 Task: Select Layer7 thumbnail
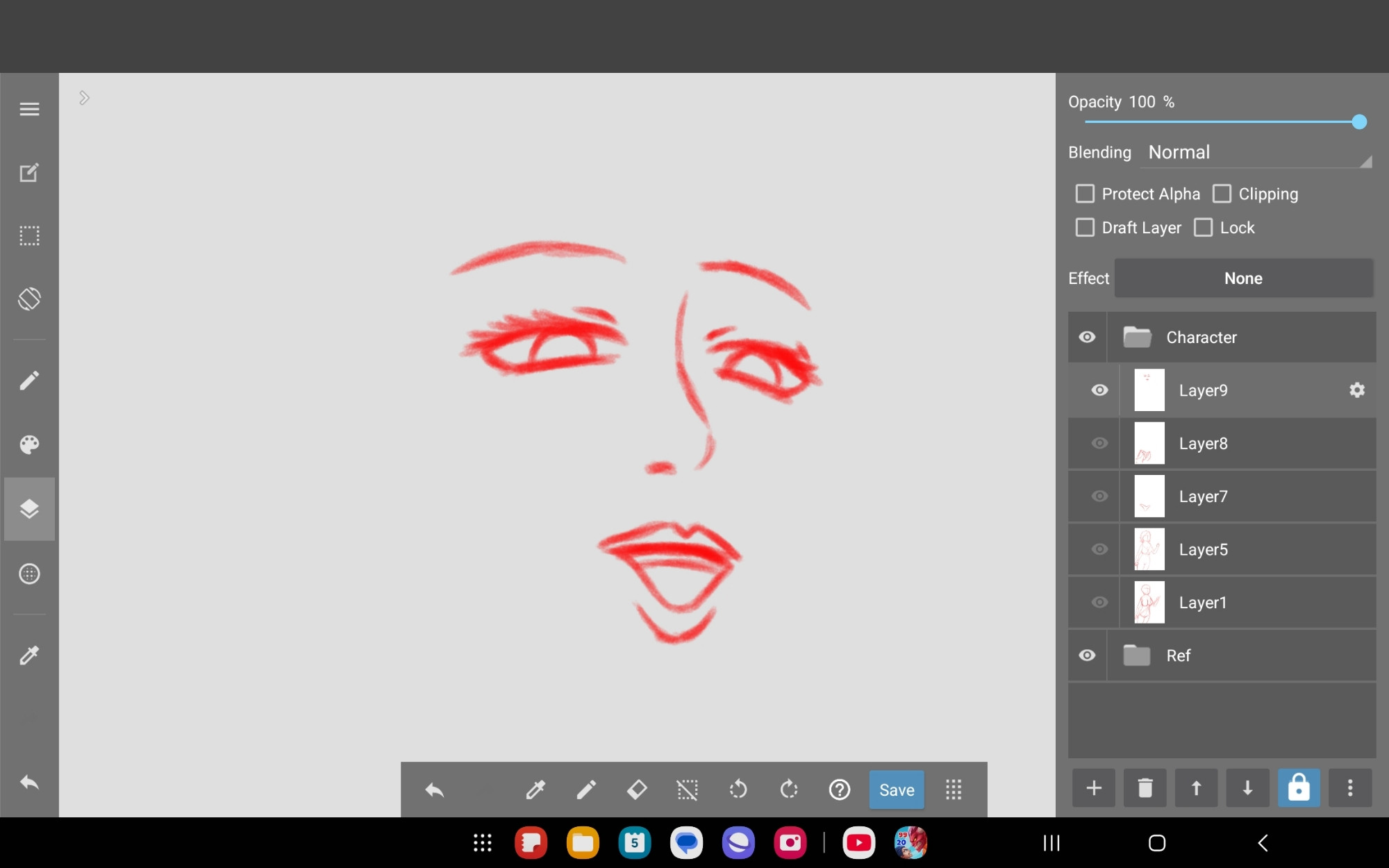pyautogui.click(x=1149, y=496)
